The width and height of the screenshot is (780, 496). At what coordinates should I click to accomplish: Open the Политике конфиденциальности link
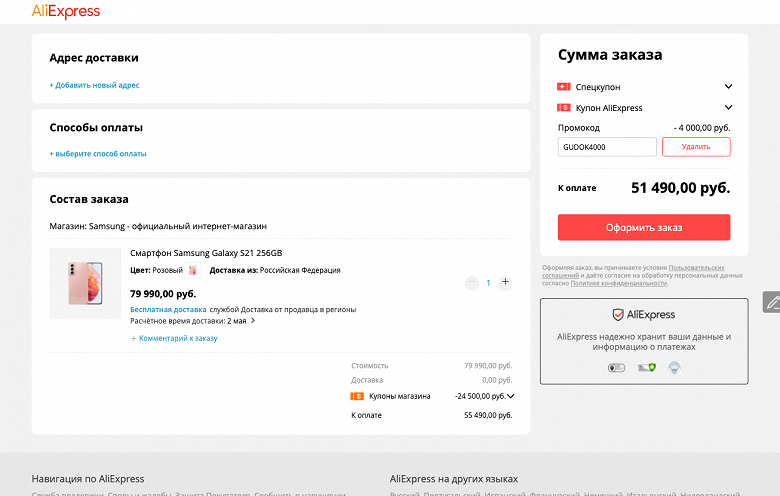tap(619, 283)
